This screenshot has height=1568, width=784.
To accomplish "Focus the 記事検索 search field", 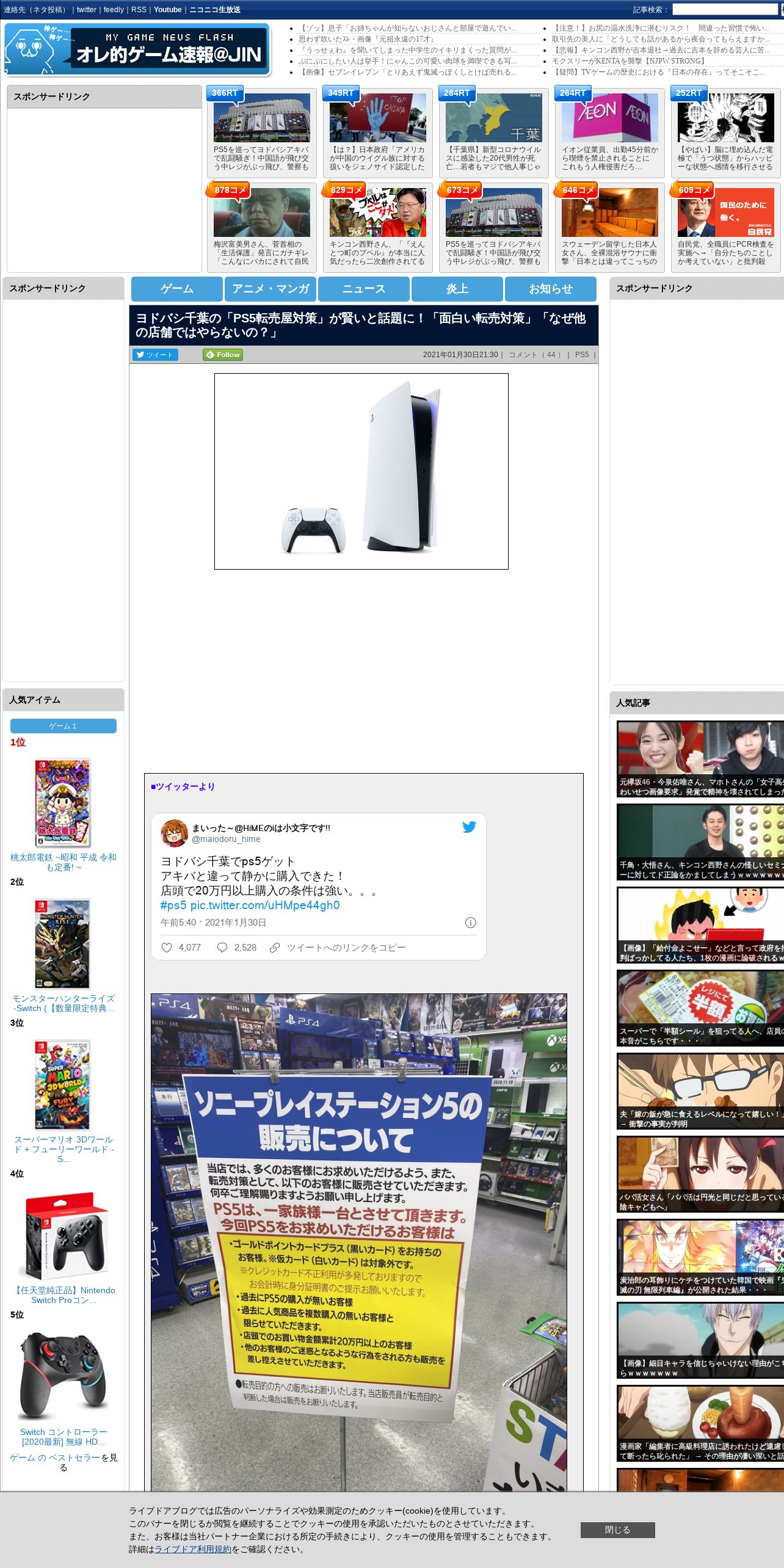I will (x=725, y=10).
